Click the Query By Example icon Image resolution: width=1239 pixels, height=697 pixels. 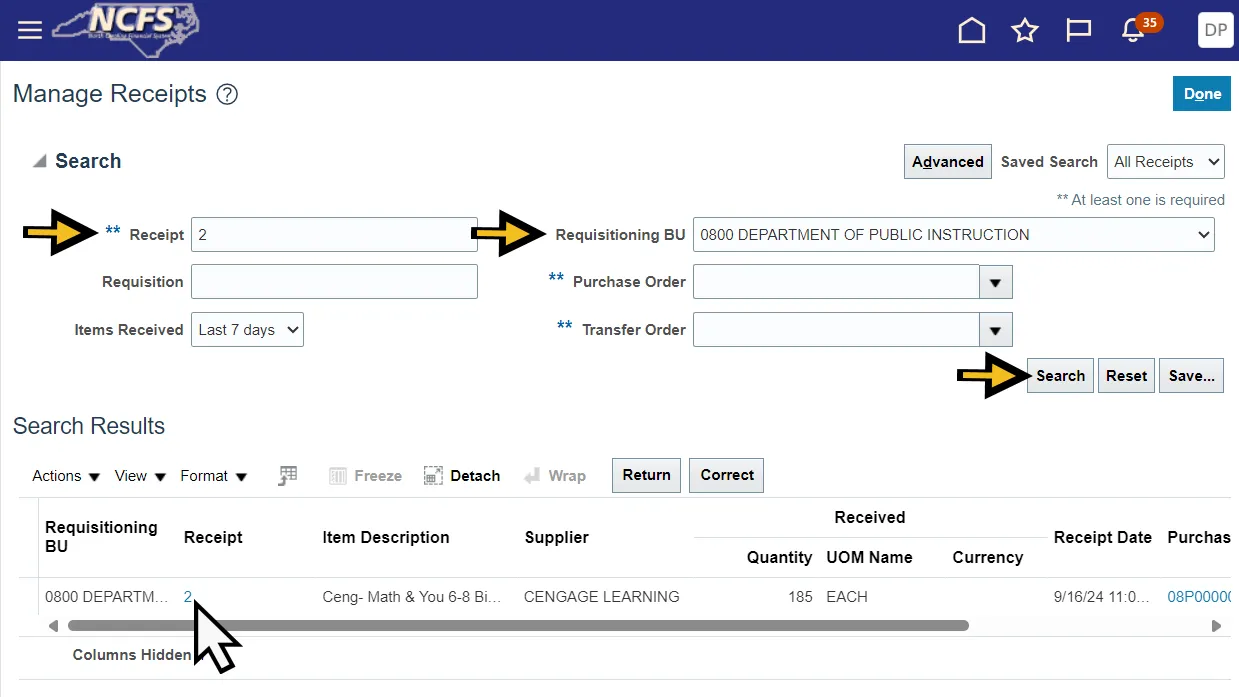(x=288, y=476)
